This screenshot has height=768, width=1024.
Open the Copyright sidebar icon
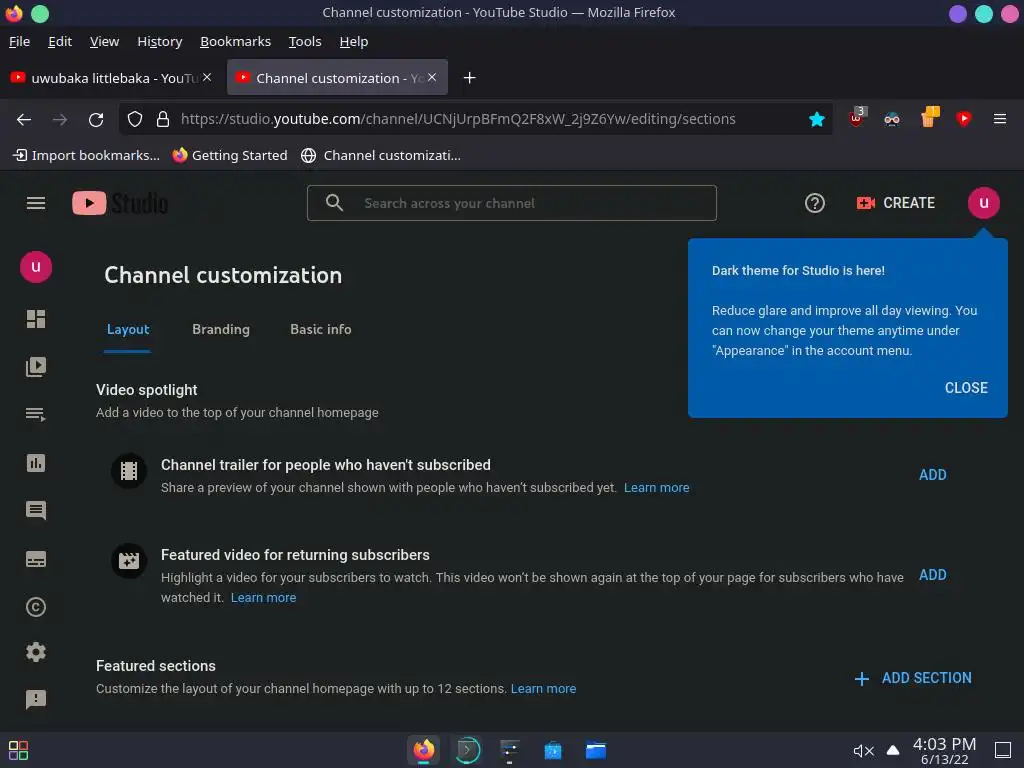click(36, 607)
